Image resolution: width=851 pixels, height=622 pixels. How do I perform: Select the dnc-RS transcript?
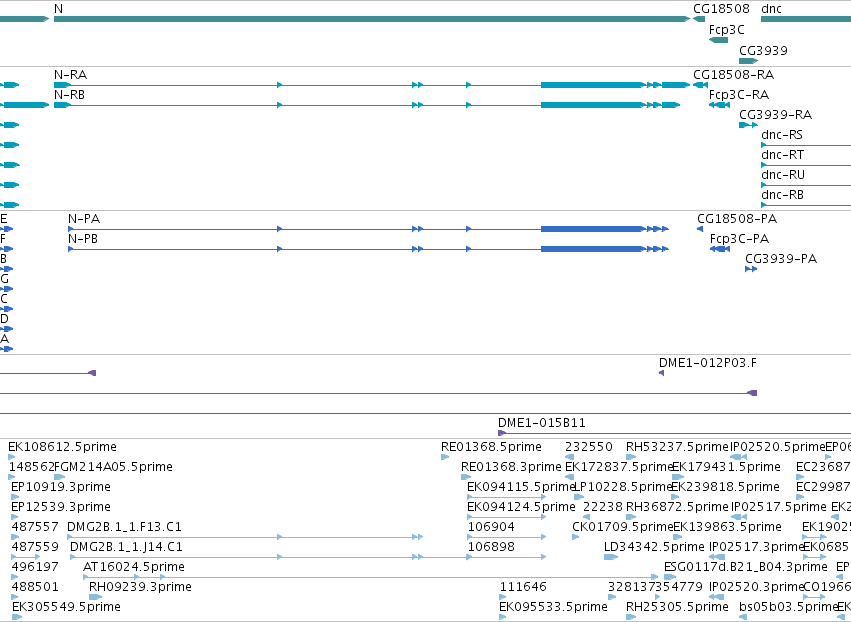click(806, 145)
